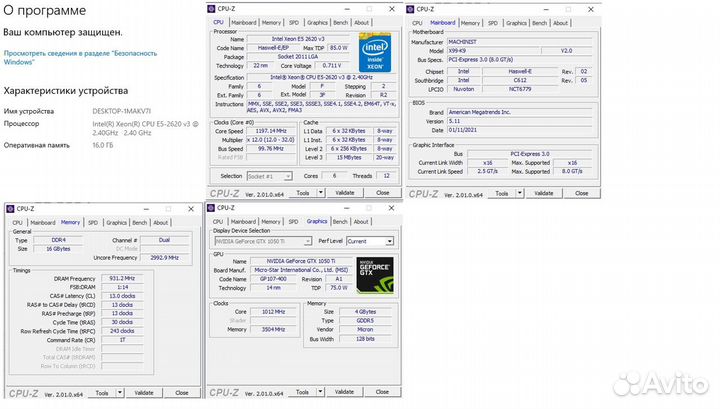720x409 pixels.
Task: Click Close button at bottom of CPU window
Action: (382, 193)
